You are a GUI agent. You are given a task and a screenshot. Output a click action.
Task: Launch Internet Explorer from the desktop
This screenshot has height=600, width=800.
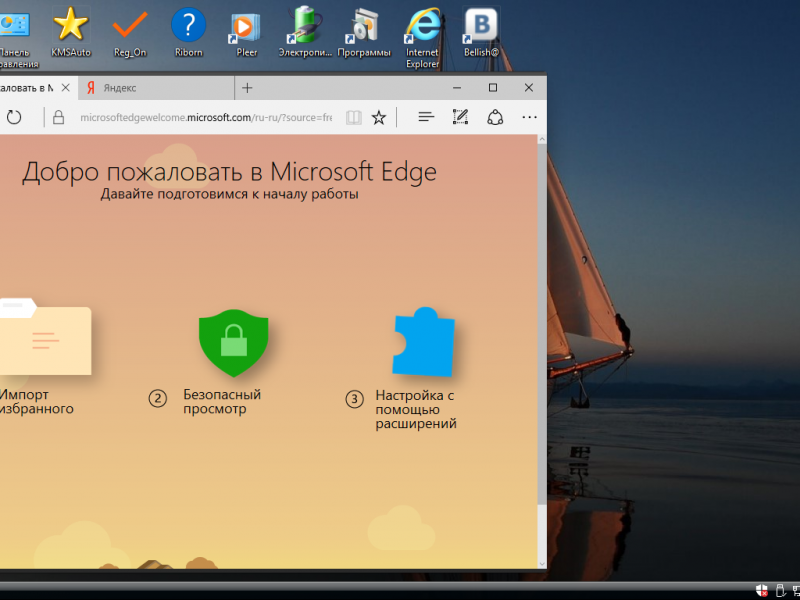pyautogui.click(x=422, y=36)
